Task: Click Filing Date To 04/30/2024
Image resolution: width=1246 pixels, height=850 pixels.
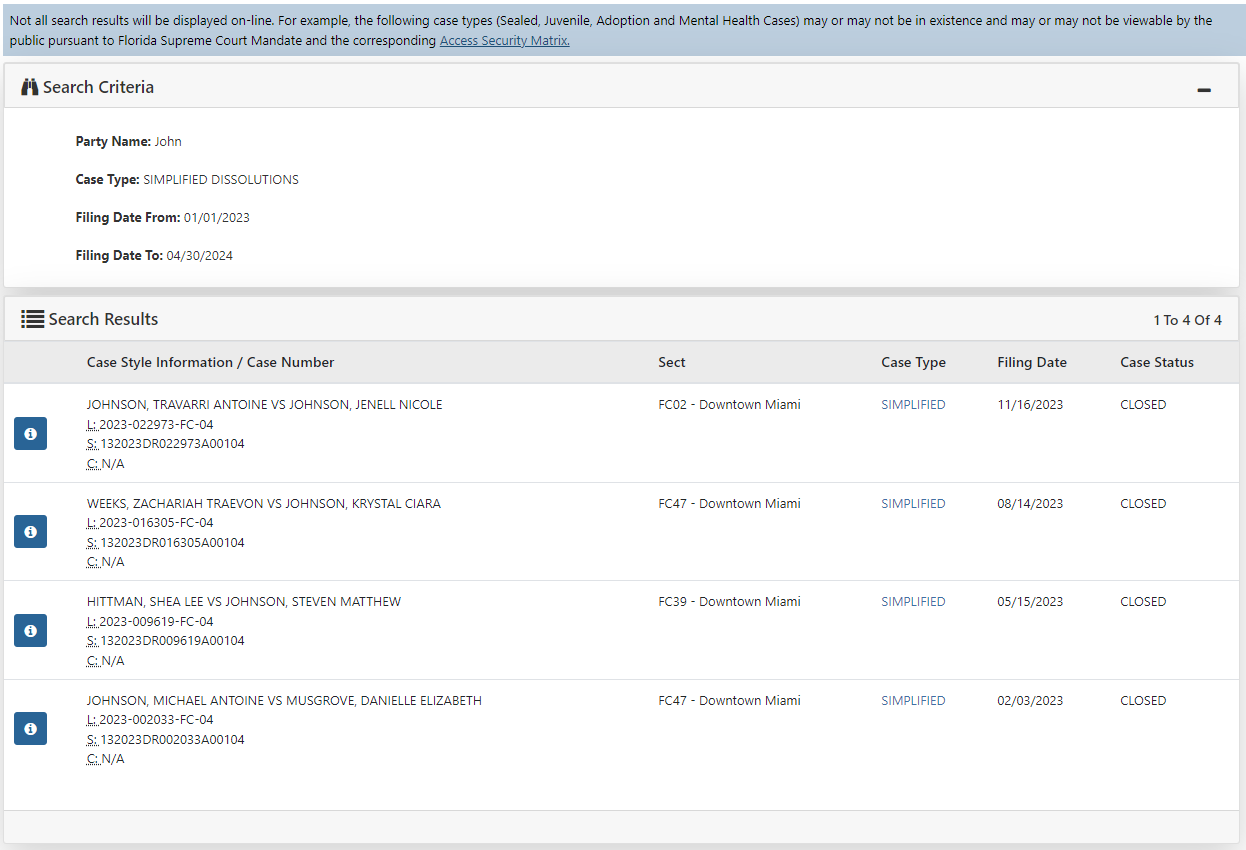Action: click(x=154, y=256)
